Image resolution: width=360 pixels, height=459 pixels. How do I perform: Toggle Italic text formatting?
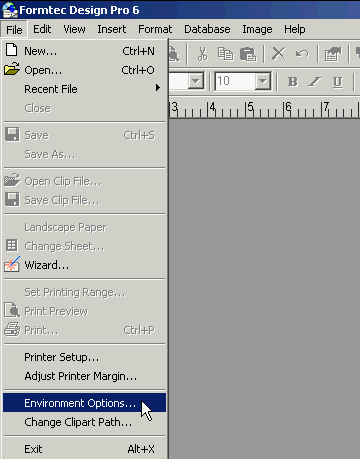pos(315,82)
